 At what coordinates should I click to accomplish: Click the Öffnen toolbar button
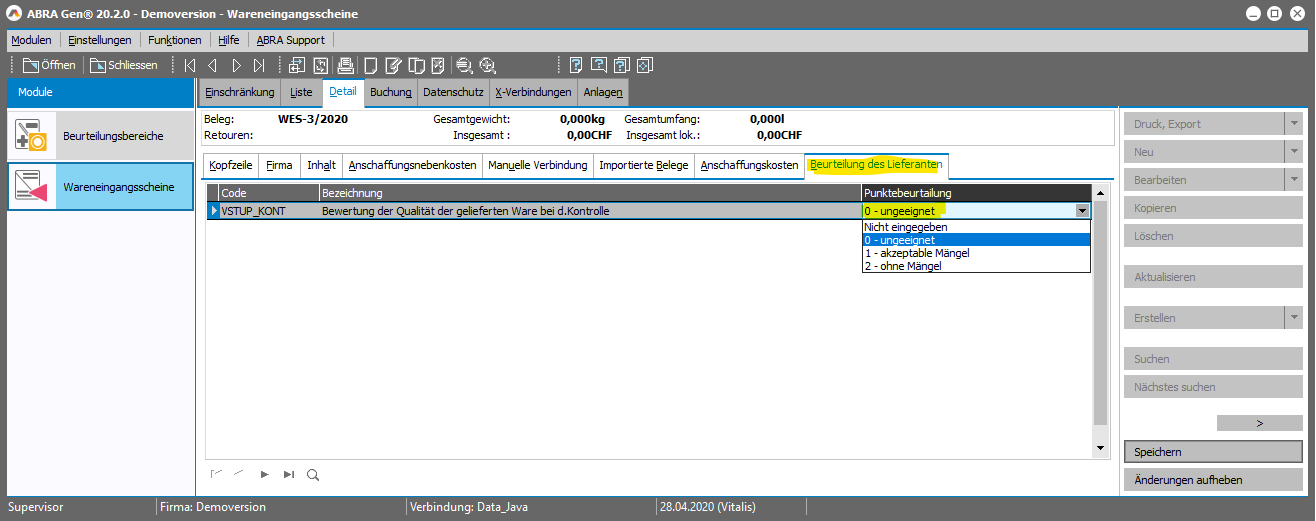[49, 65]
